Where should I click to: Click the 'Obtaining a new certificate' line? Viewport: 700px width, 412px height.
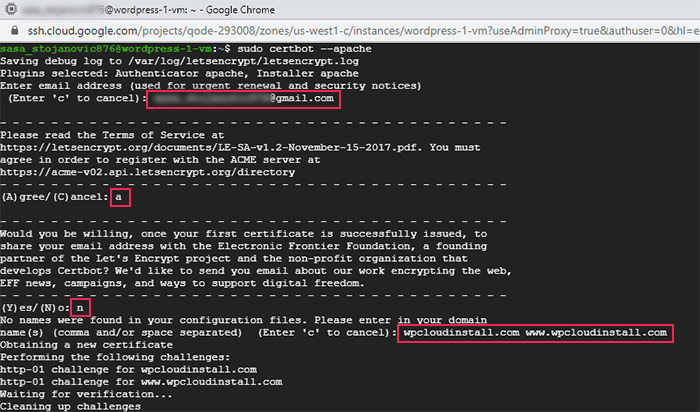(87, 345)
